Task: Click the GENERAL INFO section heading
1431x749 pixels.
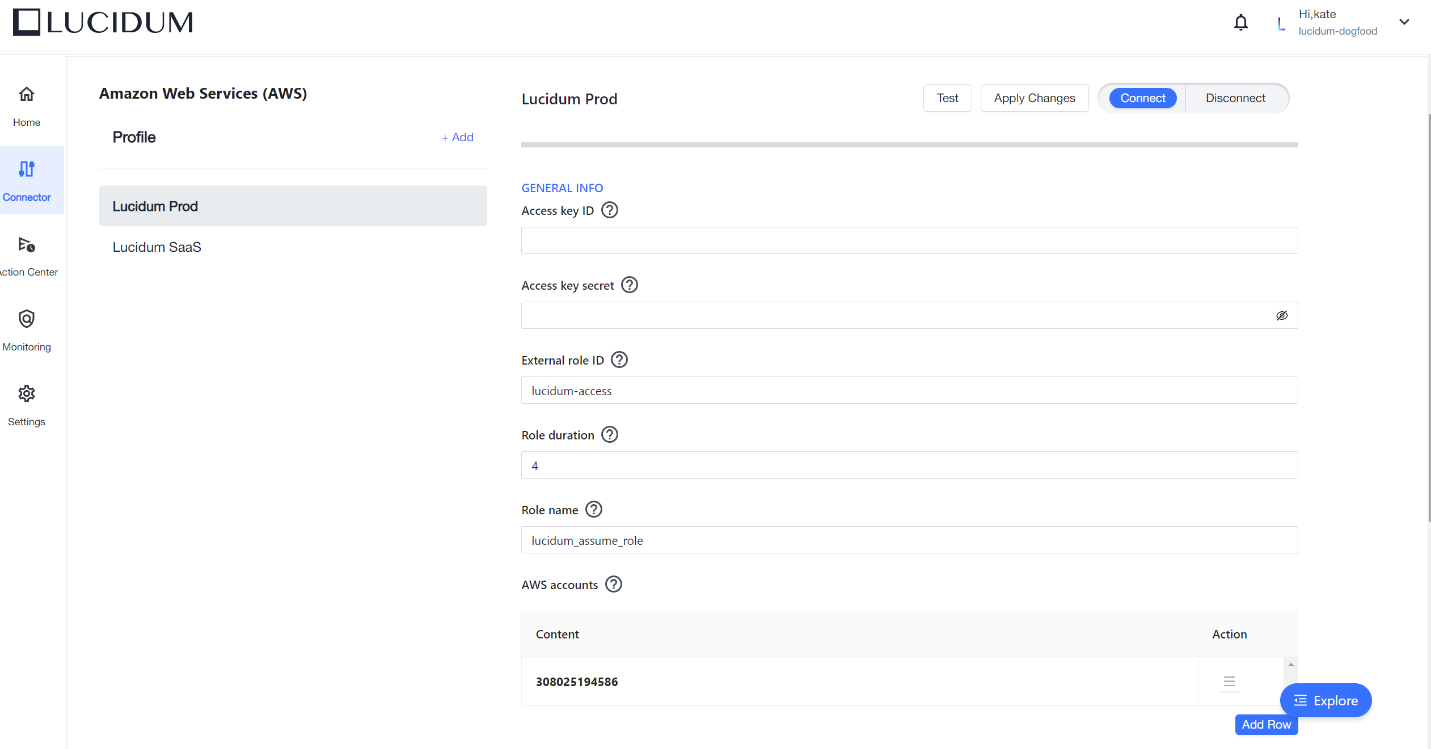Action: click(562, 188)
